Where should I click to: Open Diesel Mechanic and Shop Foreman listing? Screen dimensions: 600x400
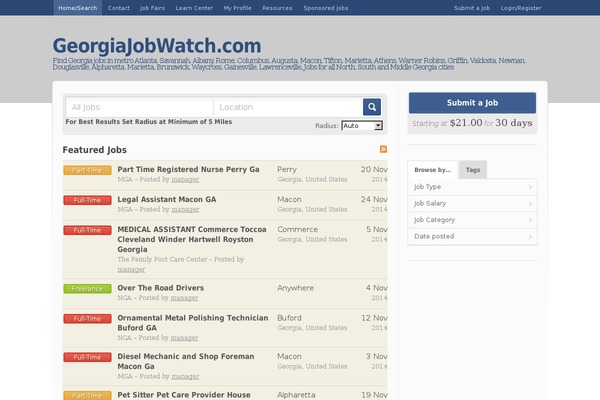[x=186, y=361]
